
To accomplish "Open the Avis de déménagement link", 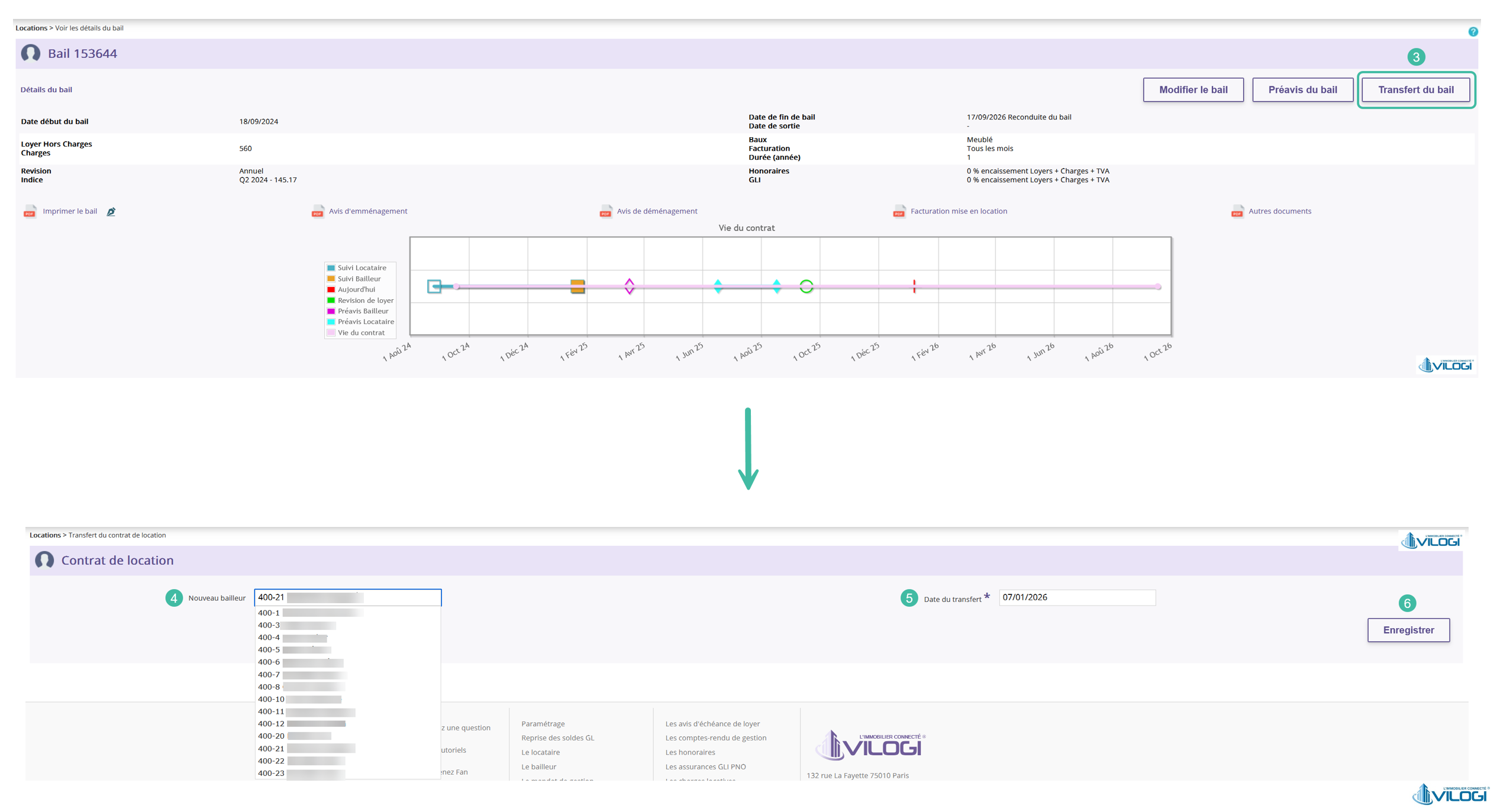I will 657,211.
